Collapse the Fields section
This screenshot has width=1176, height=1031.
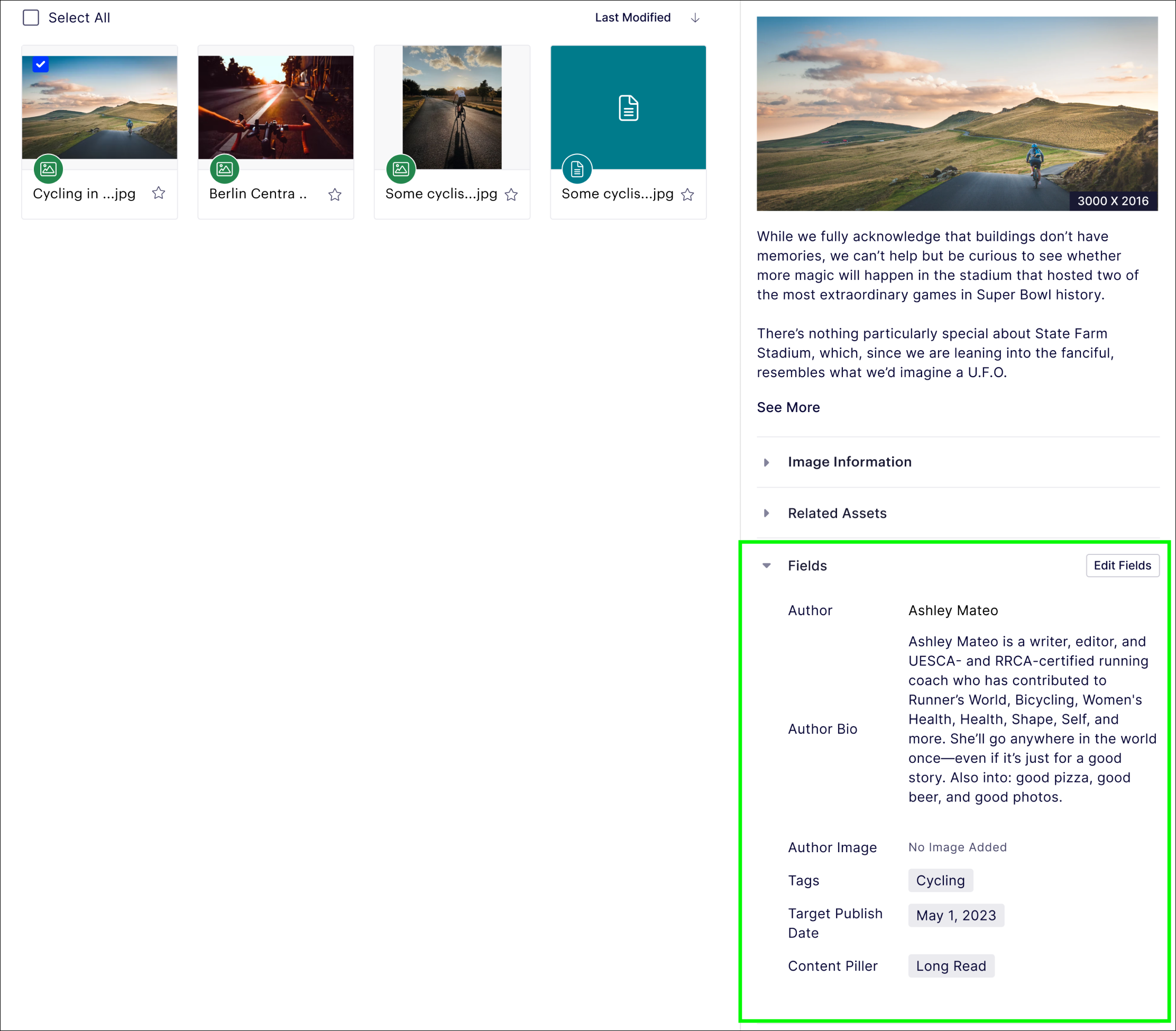point(767,565)
